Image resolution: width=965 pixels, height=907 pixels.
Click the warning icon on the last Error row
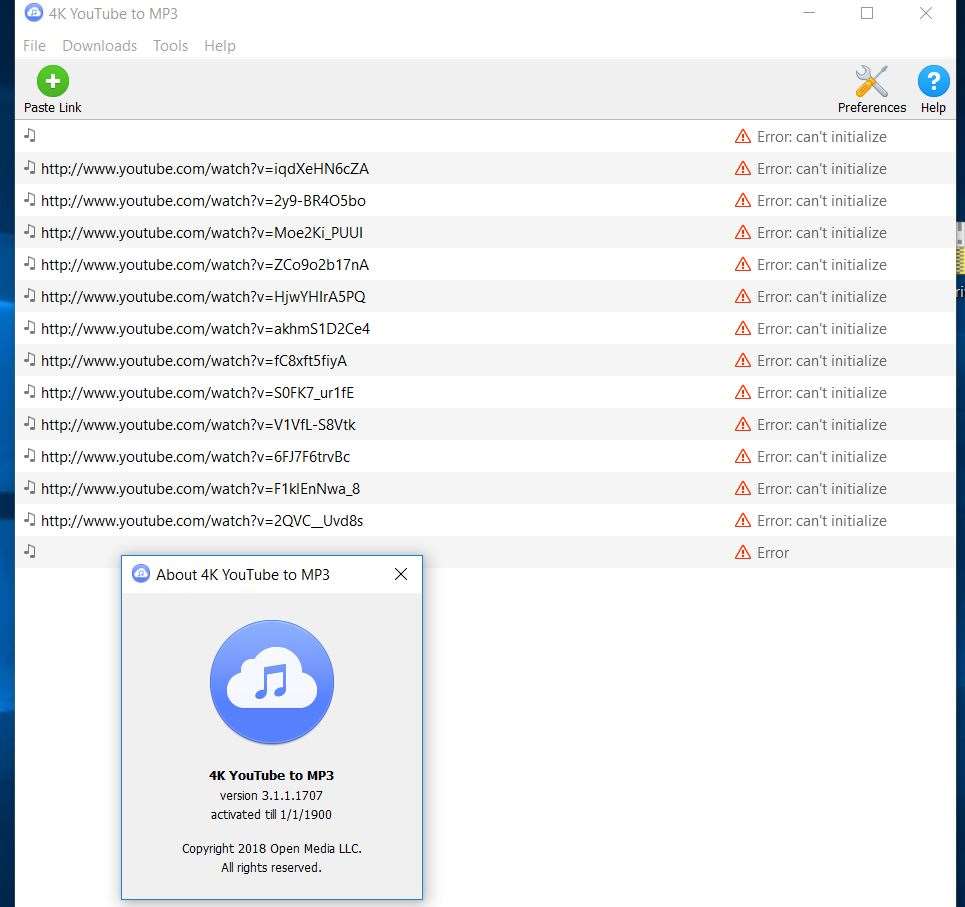click(x=742, y=553)
